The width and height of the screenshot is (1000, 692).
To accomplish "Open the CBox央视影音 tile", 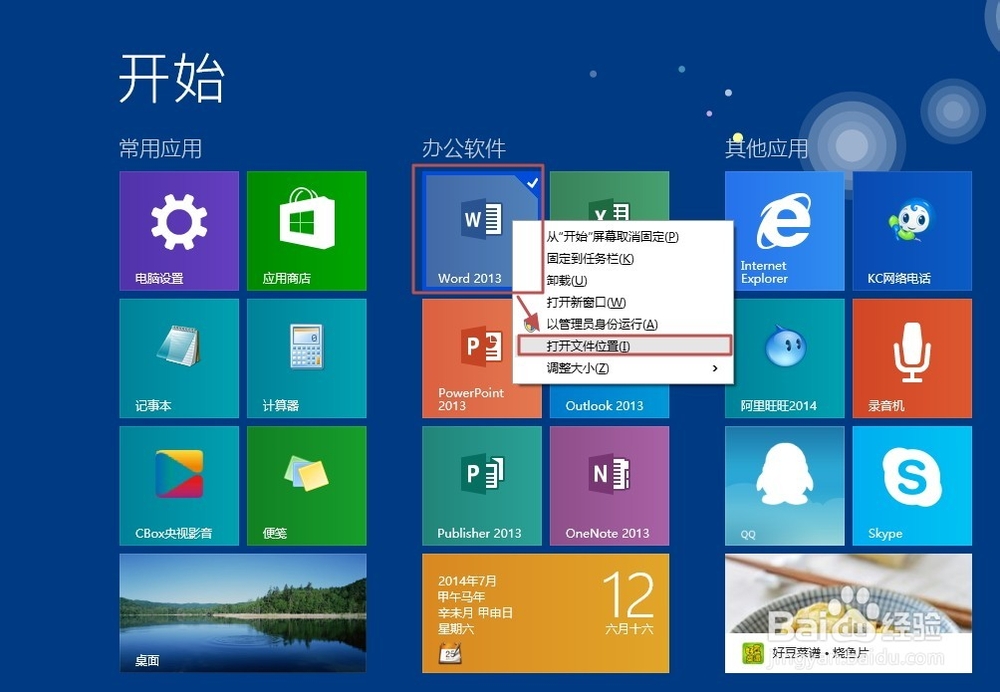I will click(179, 486).
